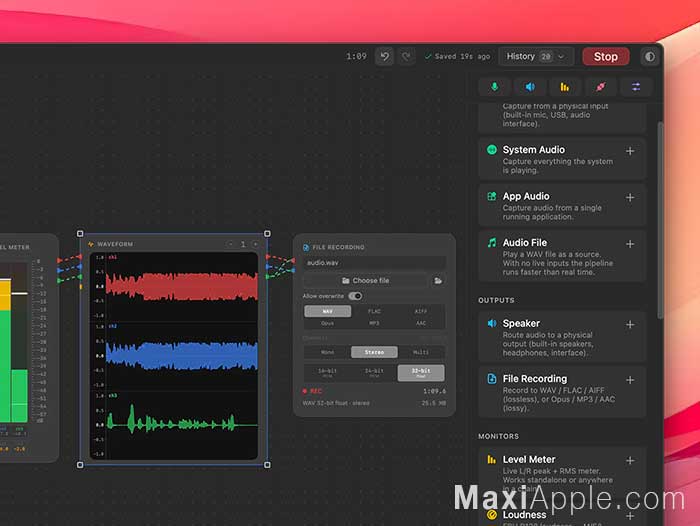Show monitor nodes via bar chart icon
This screenshot has height=526, width=700.
(565, 87)
